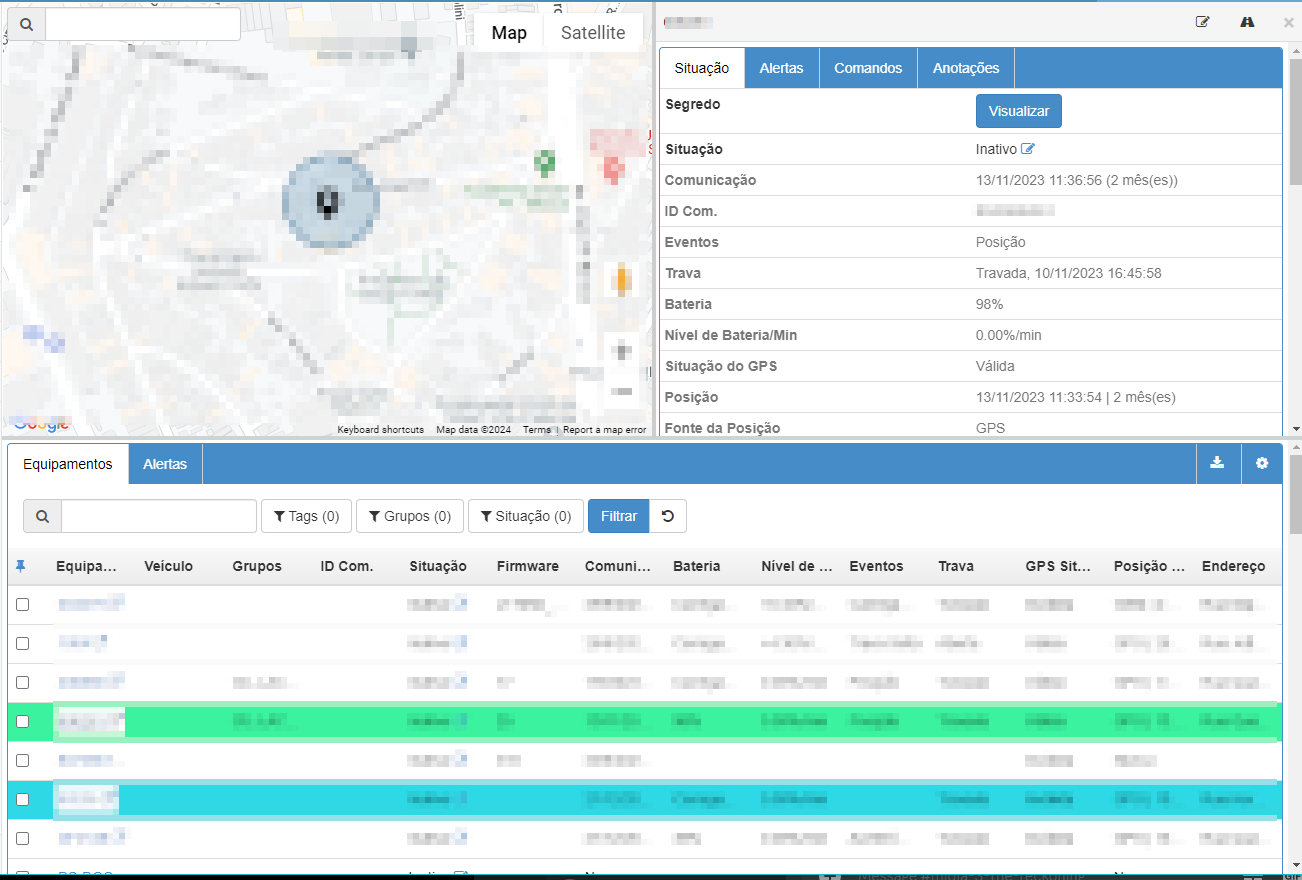1302x880 pixels.
Task: Sort by the Nível de ... column header
Action: 797,566
